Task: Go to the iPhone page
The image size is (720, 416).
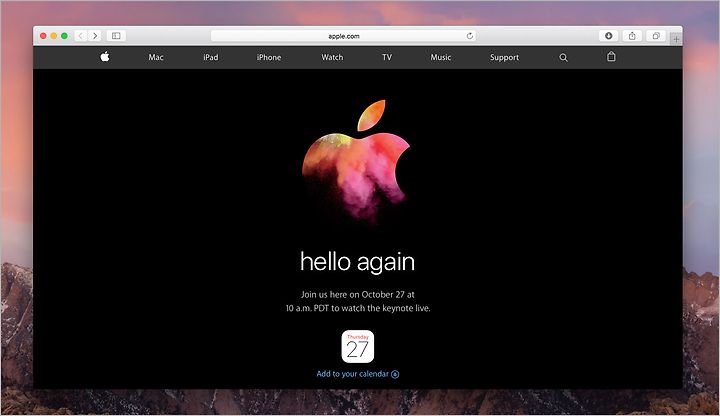Action: click(x=269, y=57)
